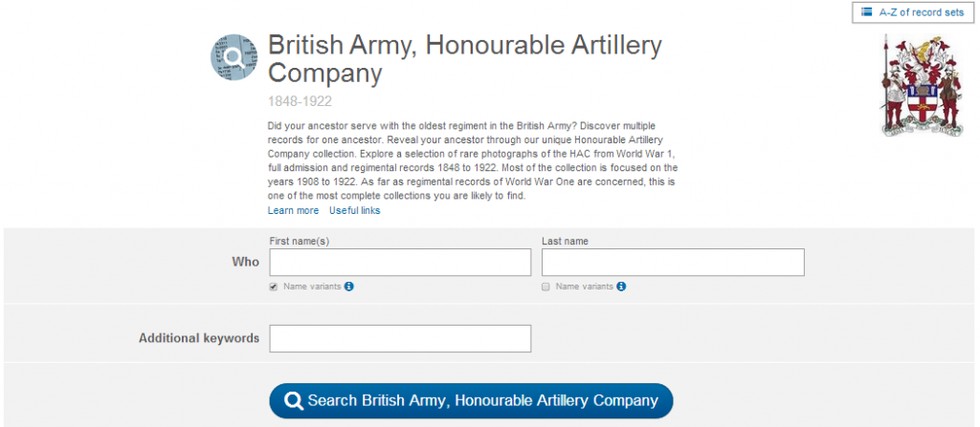This screenshot has height=427, width=980.
Task: Click the info icon beside first name variants
Action: point(349,286)
